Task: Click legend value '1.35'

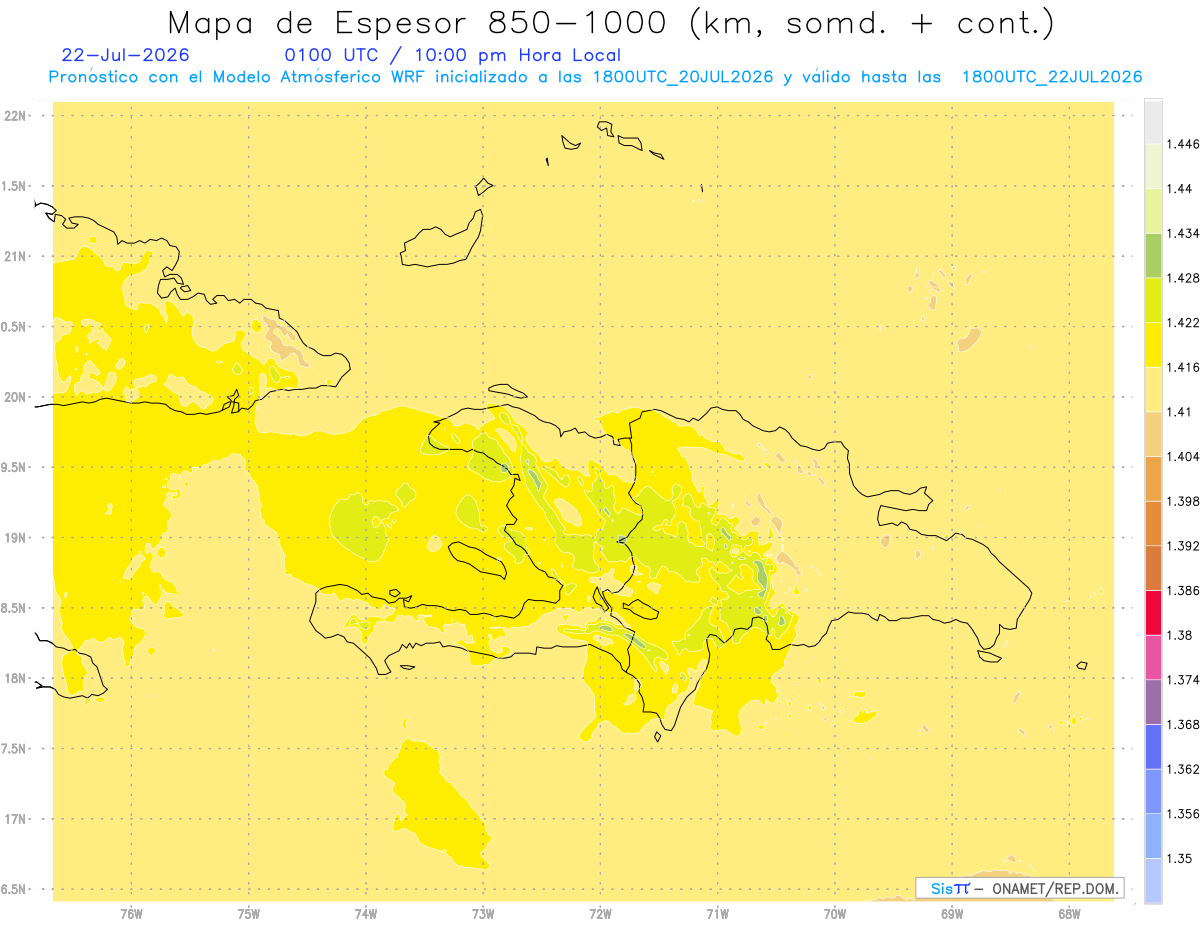Action: 1180,858
